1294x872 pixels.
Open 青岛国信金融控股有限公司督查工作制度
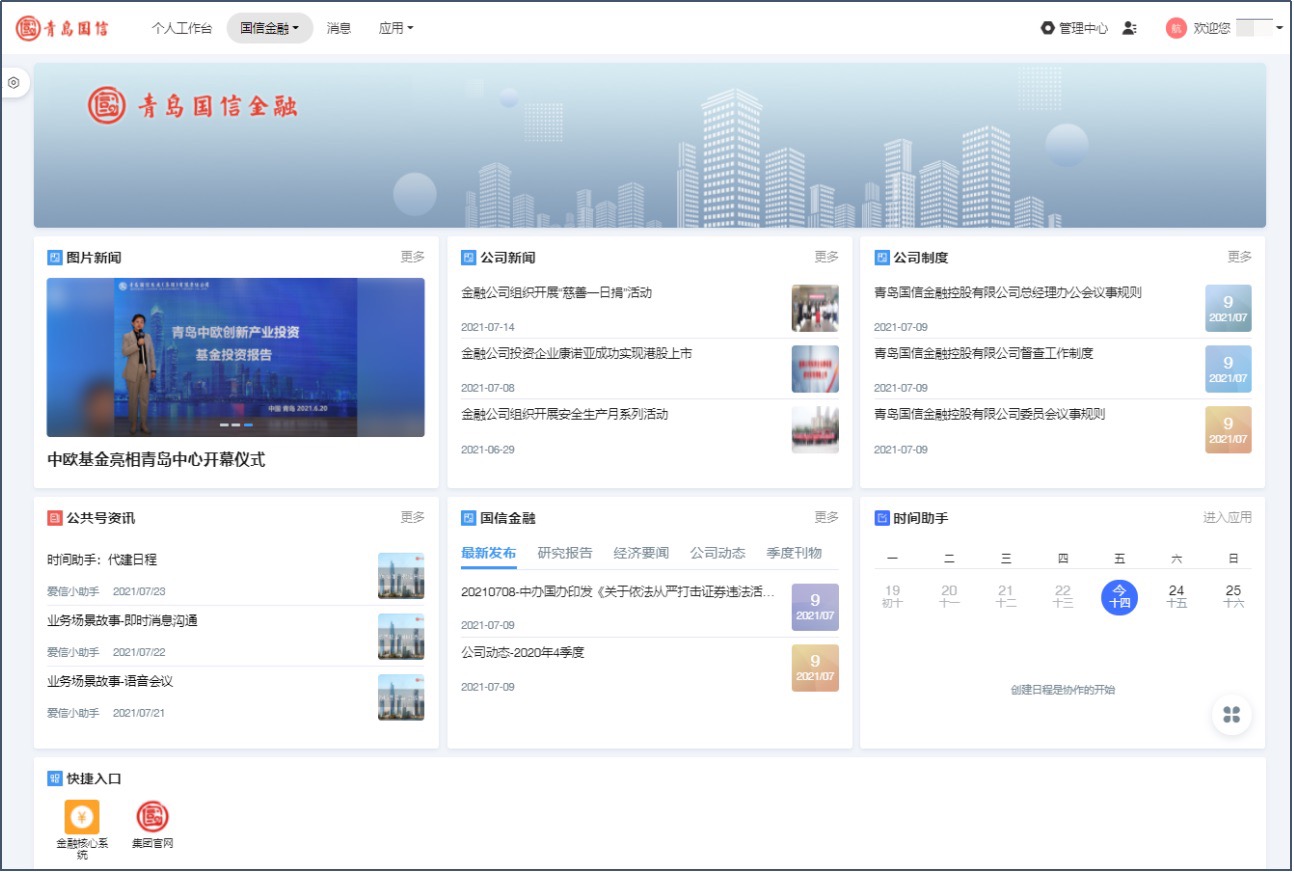point(984,353)
